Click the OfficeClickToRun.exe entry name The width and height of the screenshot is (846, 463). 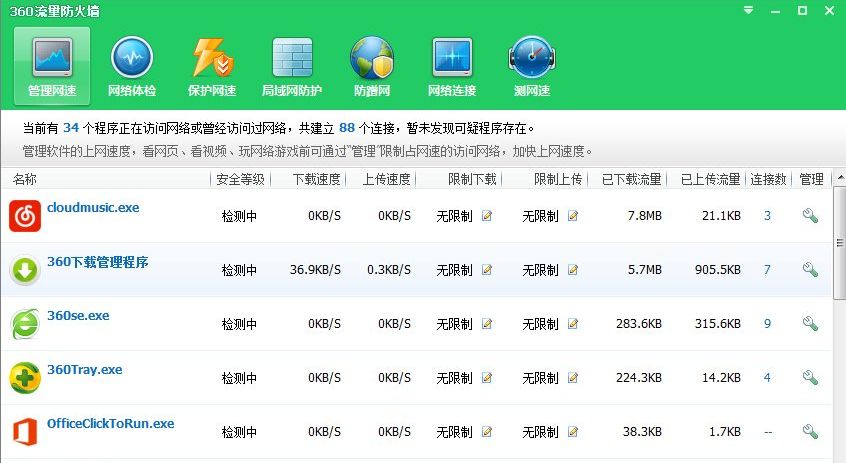[x=110, y=424]
